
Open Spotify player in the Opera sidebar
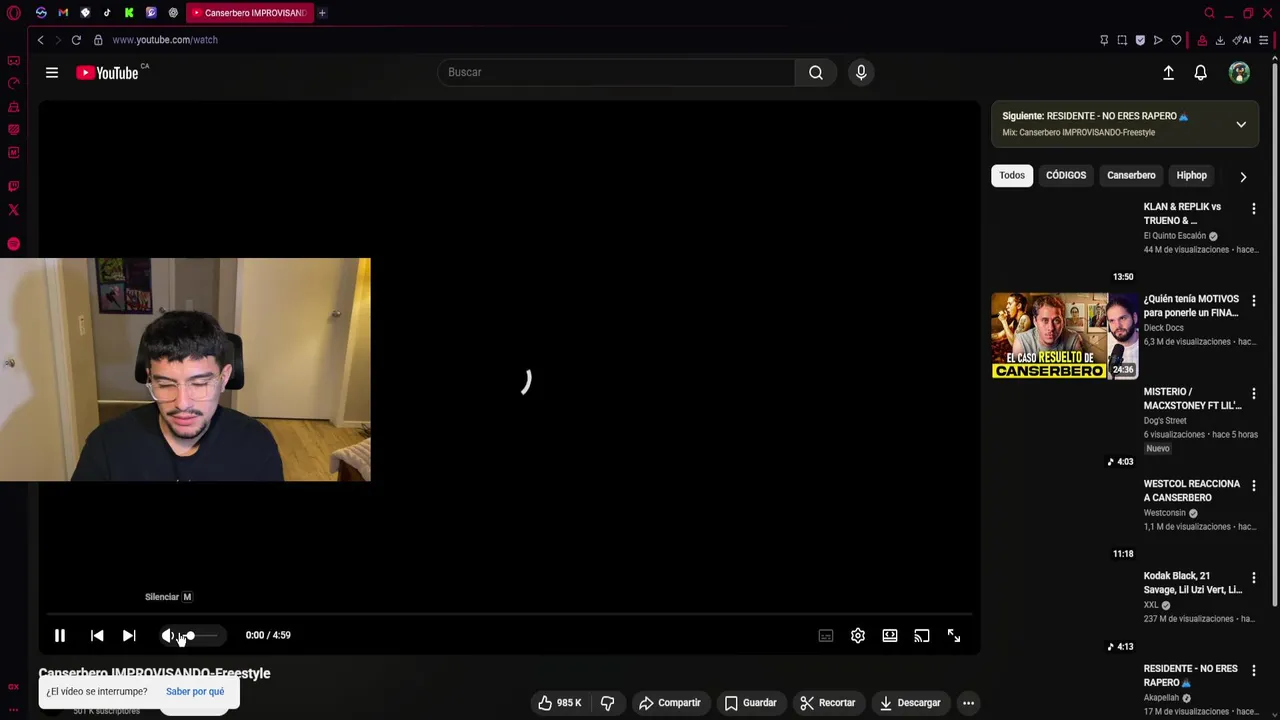point(13,244)
